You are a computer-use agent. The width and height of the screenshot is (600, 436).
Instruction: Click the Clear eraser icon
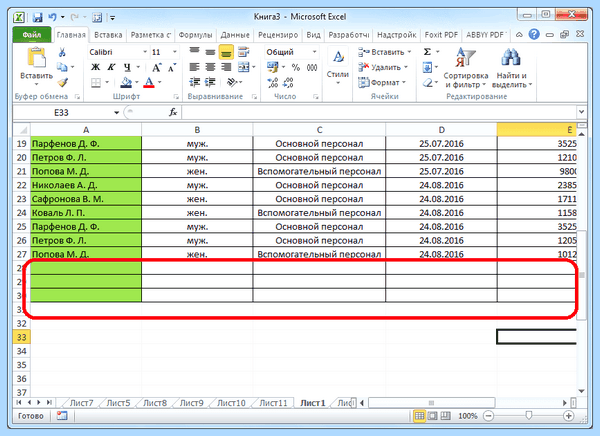(427, 82)
